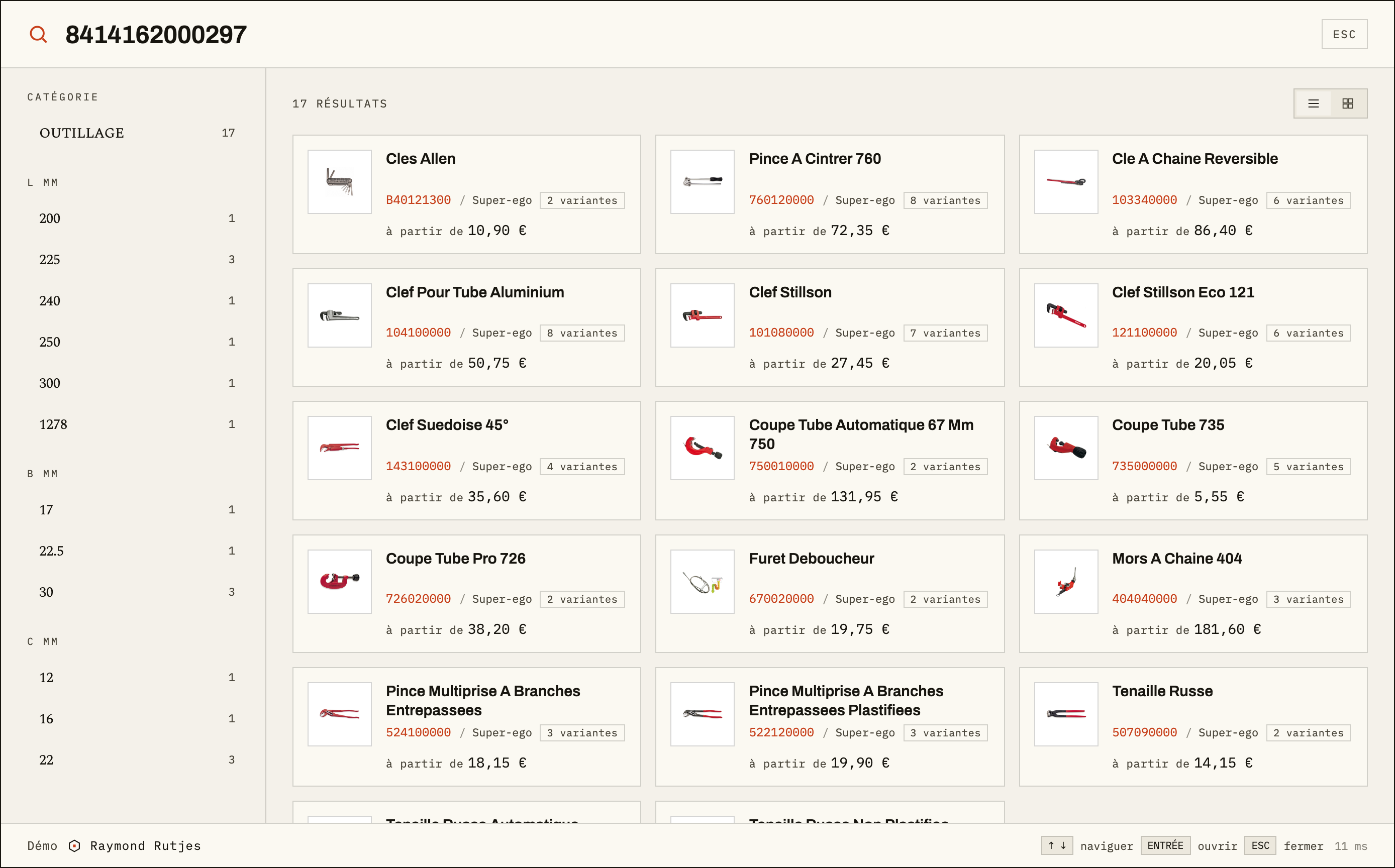Screen dimensions: 1395x868
Task: Select C MM filter value 16
Action: pos(137,719)
